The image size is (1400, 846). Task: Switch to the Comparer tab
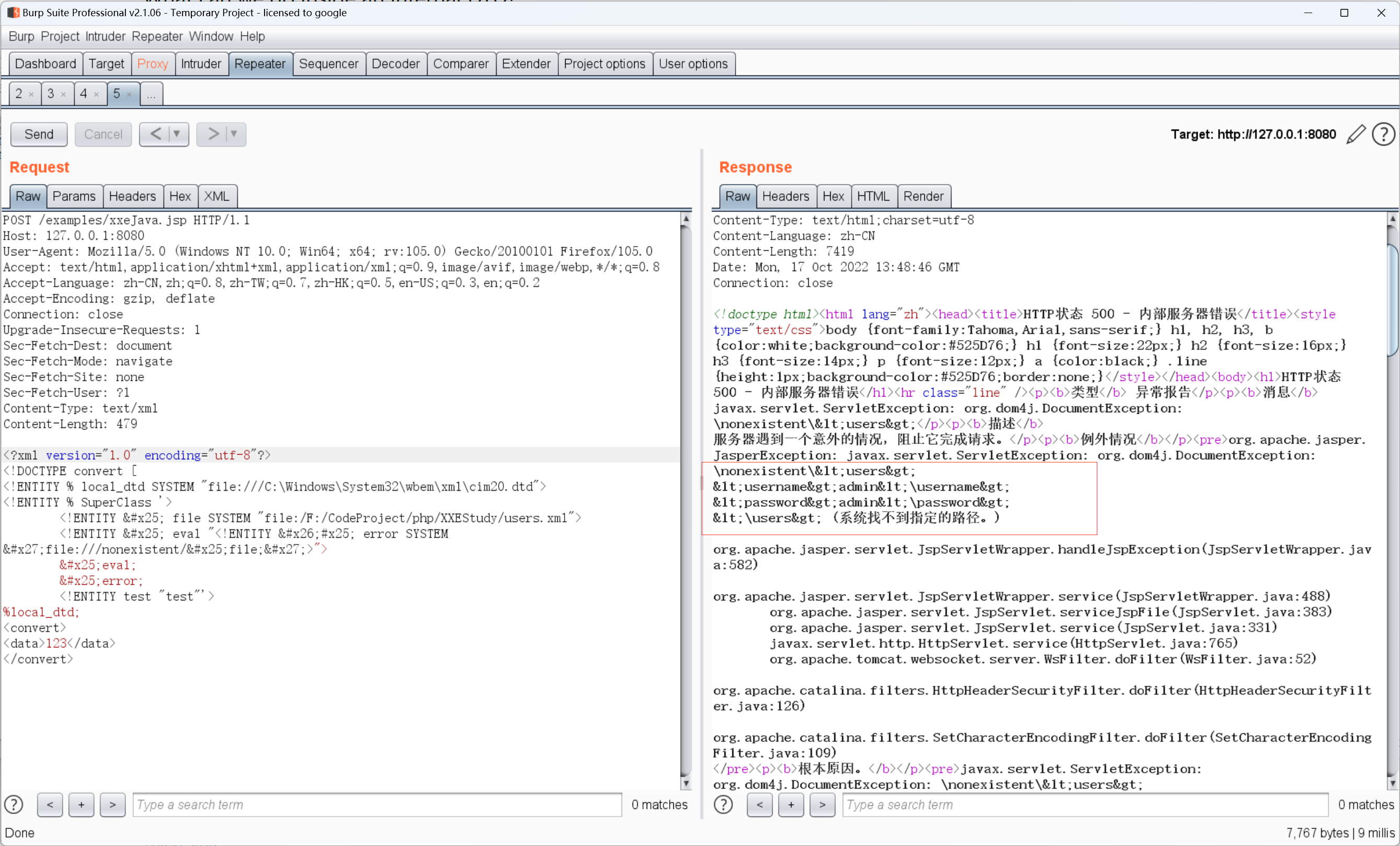pyautogui.click(x=461, y=64)
